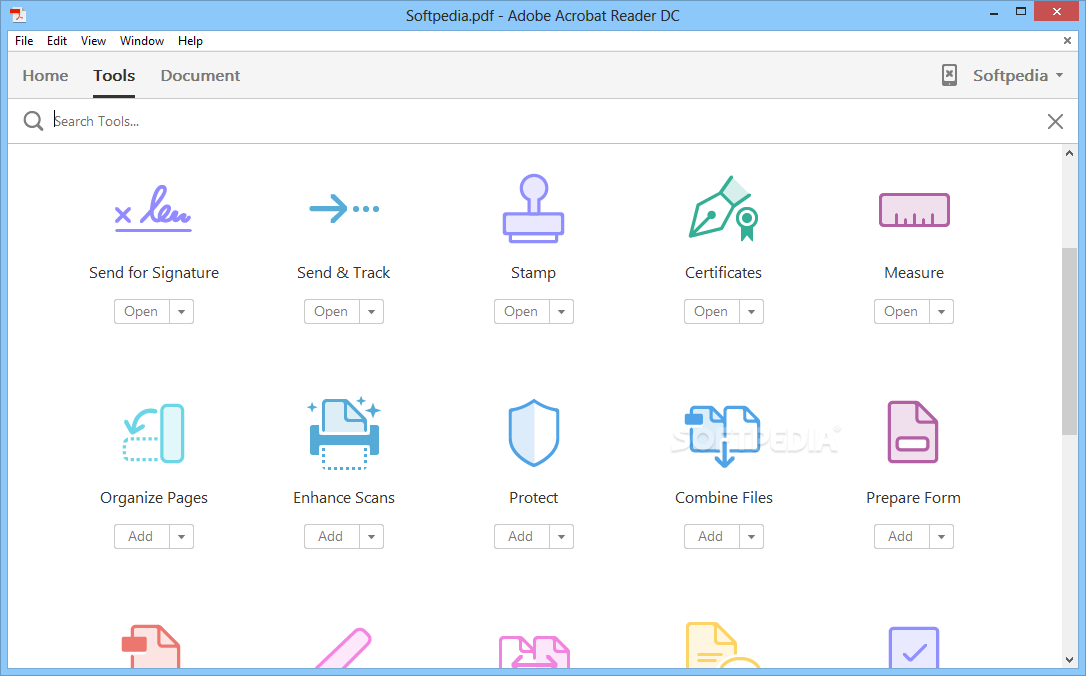Image resolution: width=1086 pixels, height=676 pixels.
Task: Click the Organize Pages label
Action: (154, 498)
